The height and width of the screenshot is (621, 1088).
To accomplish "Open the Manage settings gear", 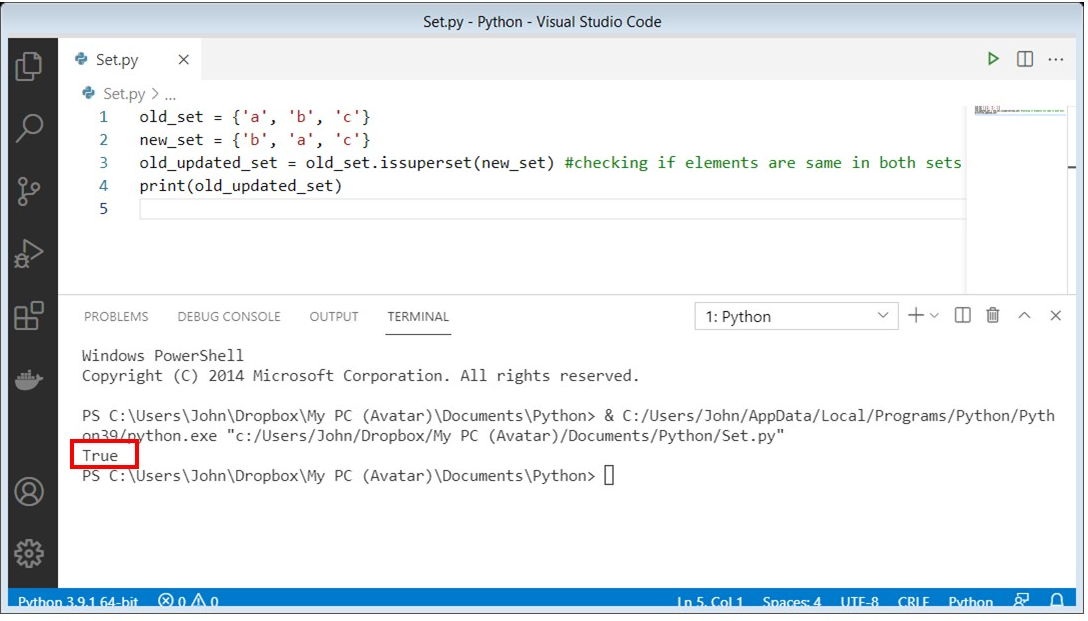I will tap(29, 551).
